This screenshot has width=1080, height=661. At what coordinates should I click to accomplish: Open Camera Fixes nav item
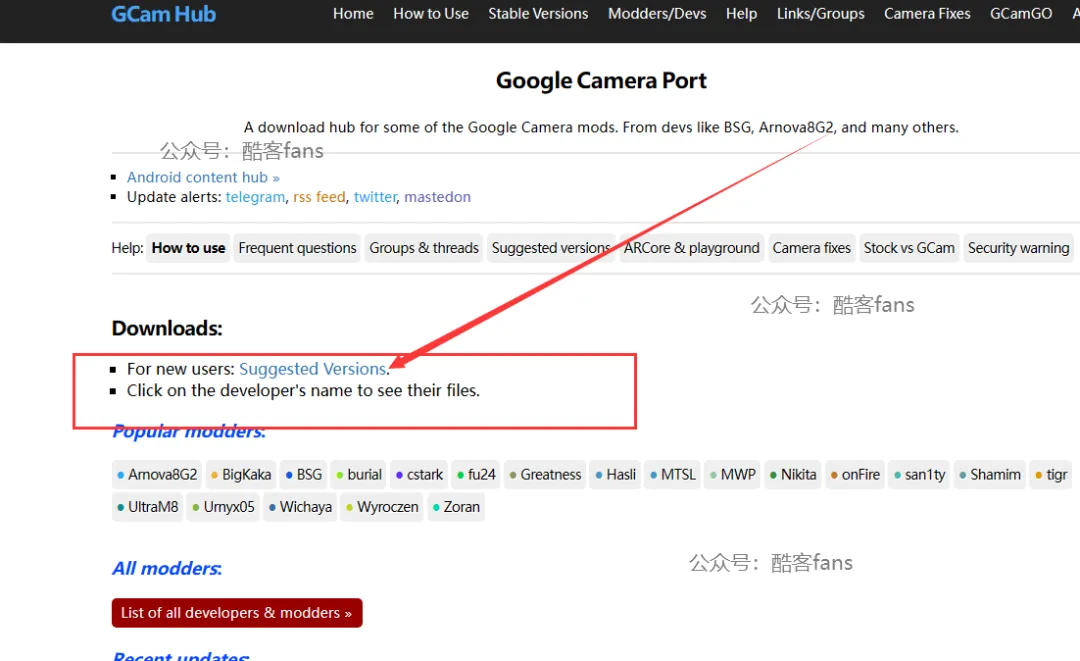[927, 14]
